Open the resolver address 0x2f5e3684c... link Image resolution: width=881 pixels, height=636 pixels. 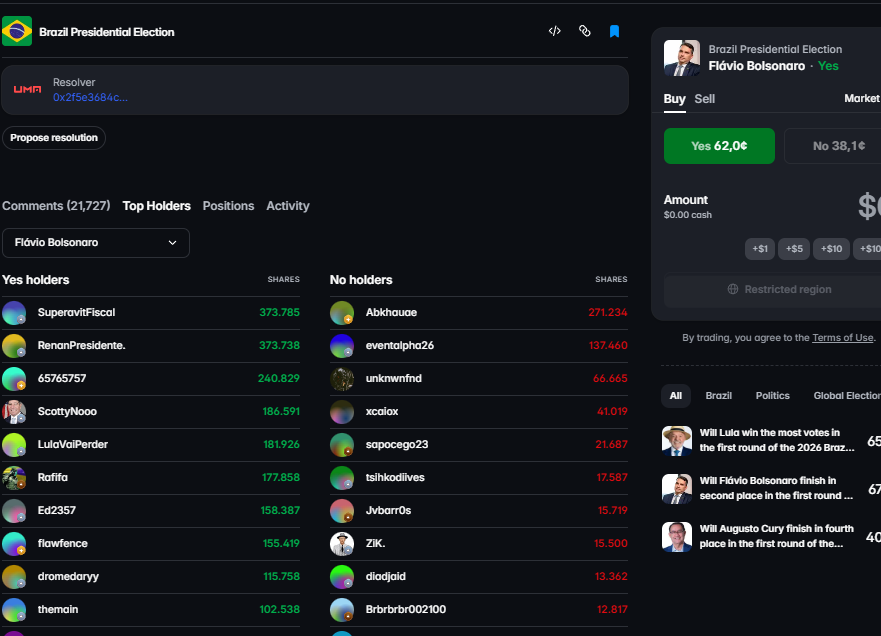[x=90, y=97]
